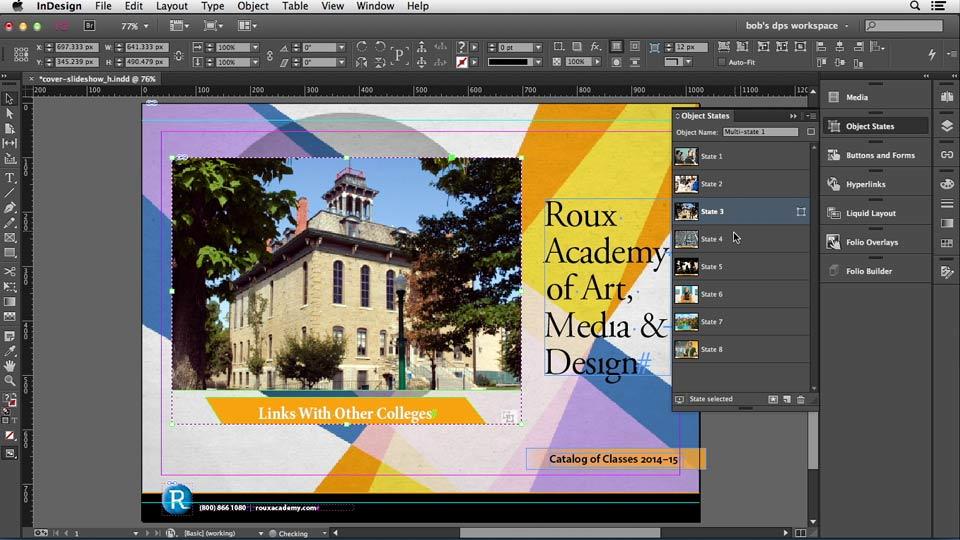The width and height of the screenshot is (960, 540).
Task: Select State 2 in Object States
Action: pyautogui.click(x=741, y=184)
